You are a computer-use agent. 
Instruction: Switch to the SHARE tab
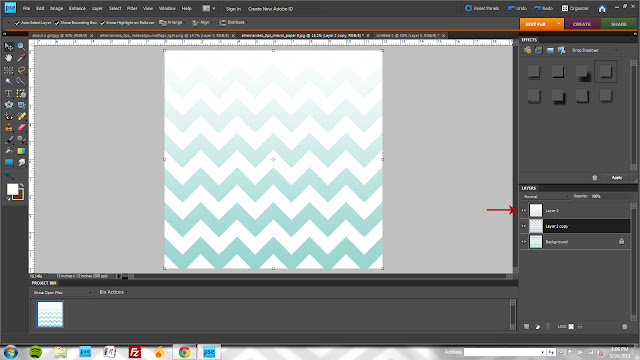click(x=618, y=24)
